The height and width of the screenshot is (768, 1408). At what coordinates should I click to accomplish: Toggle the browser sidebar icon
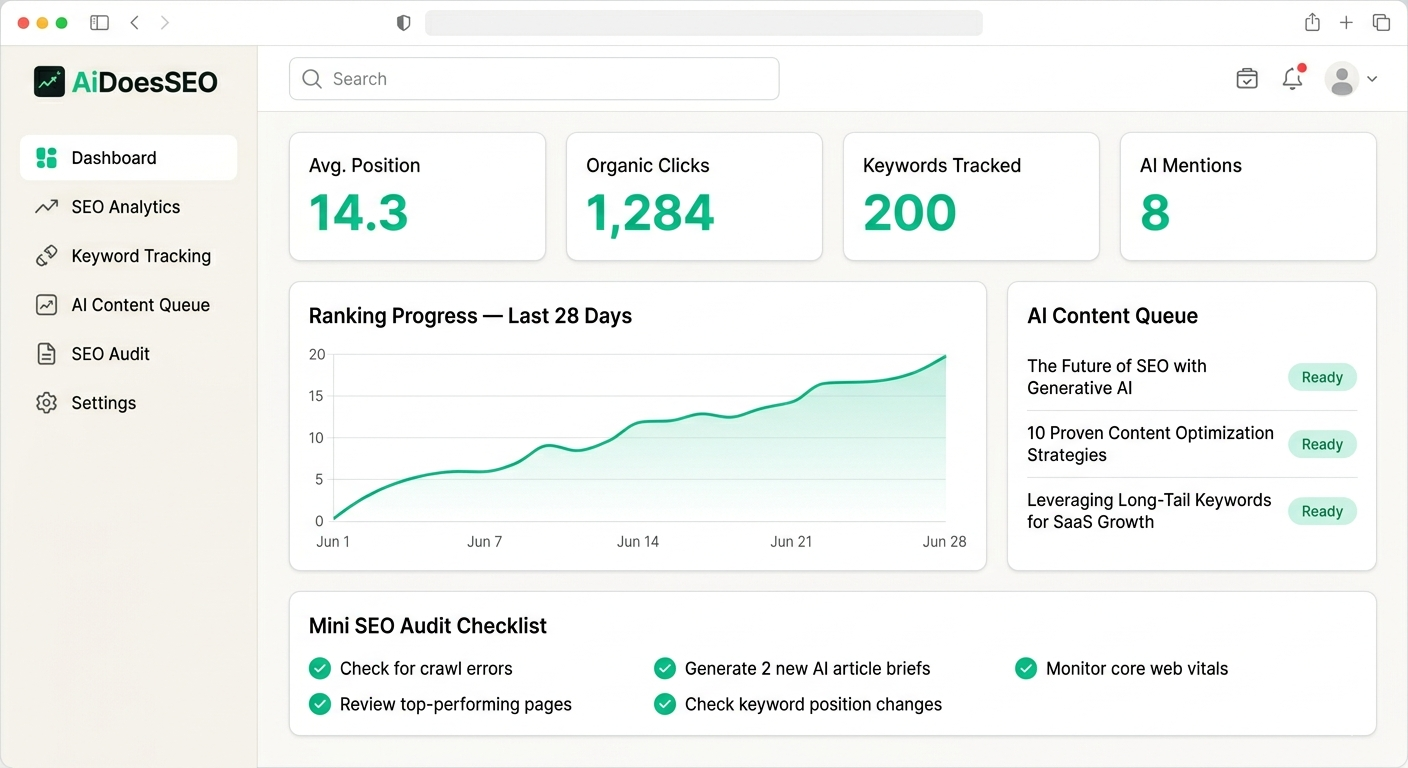pyautogui.click(x=99, y=22)
